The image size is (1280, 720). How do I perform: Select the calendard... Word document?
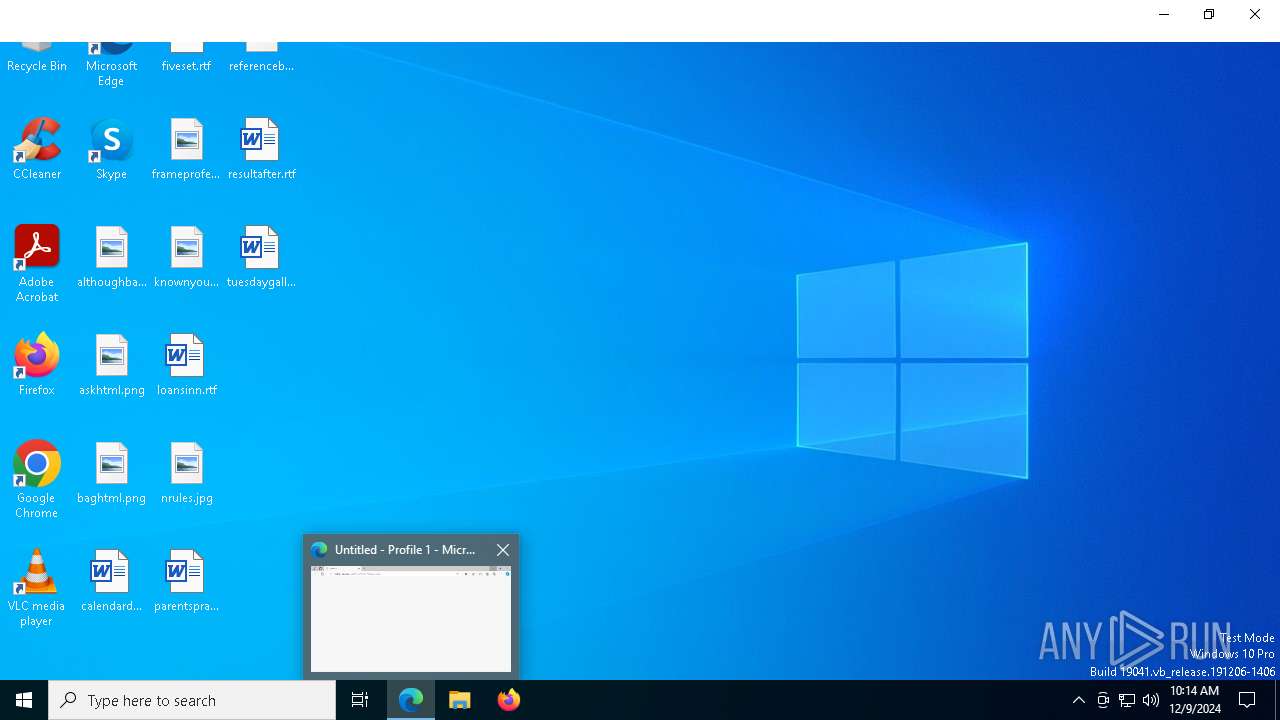[x=111, y=581]
